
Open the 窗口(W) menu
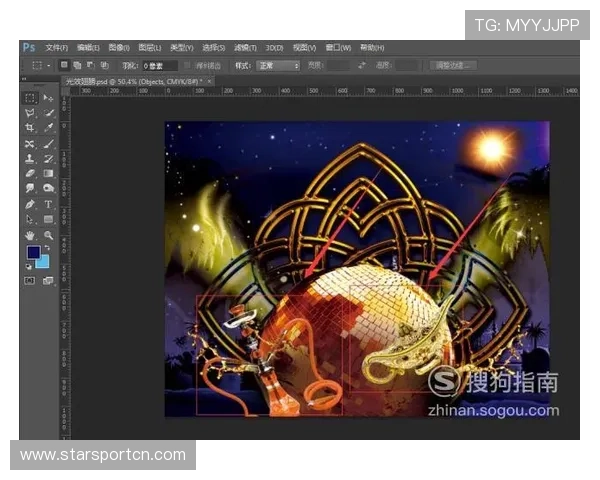tap(338, 48)
